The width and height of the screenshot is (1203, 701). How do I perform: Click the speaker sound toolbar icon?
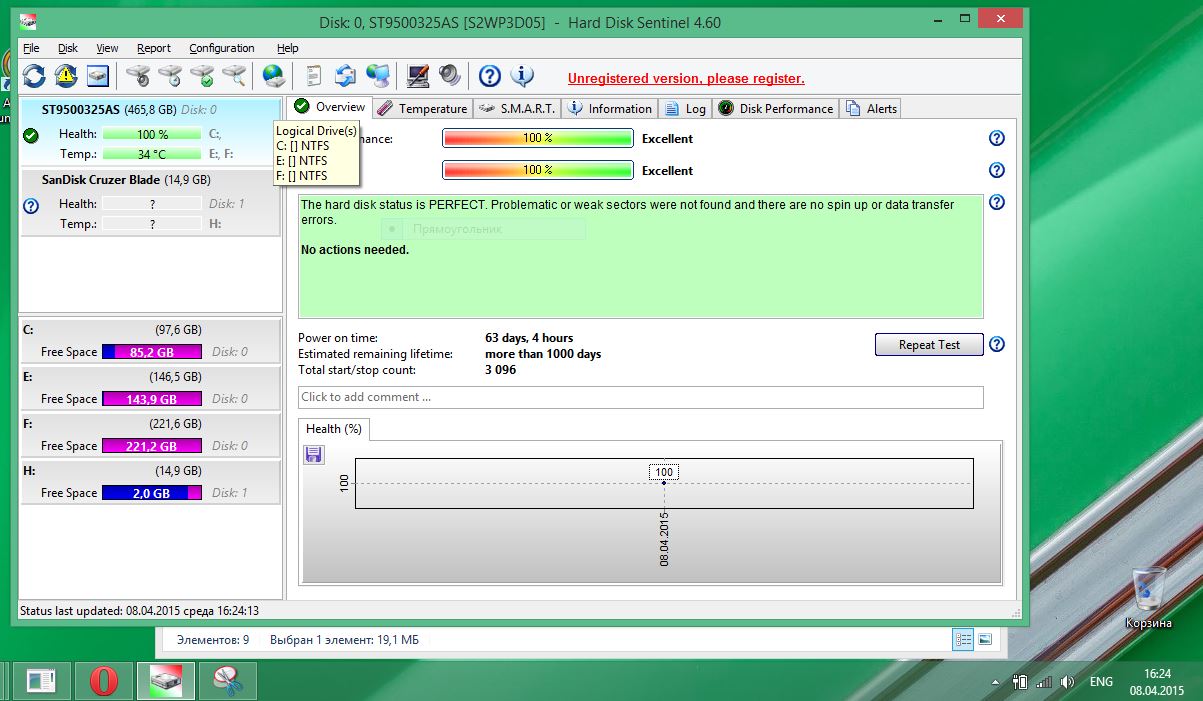[x=450, y=76]
